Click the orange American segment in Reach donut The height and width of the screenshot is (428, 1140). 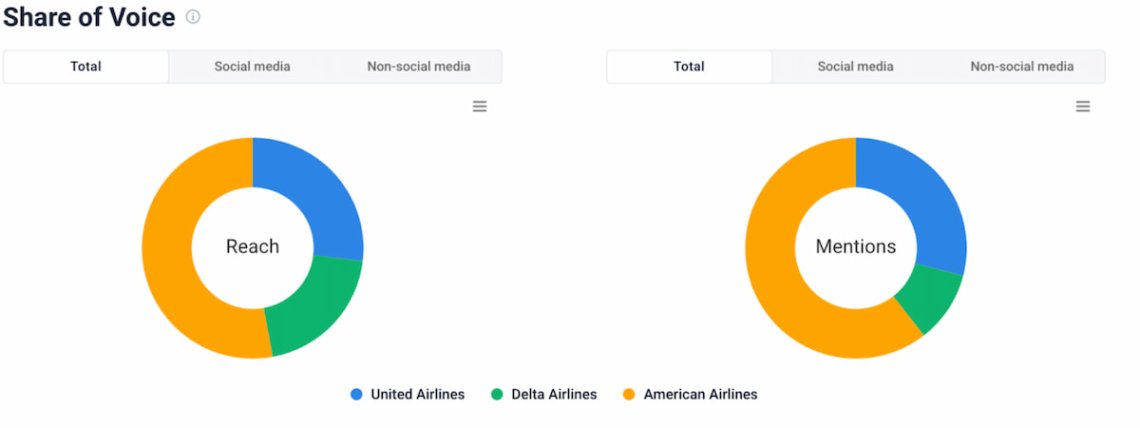pos(172,260)
